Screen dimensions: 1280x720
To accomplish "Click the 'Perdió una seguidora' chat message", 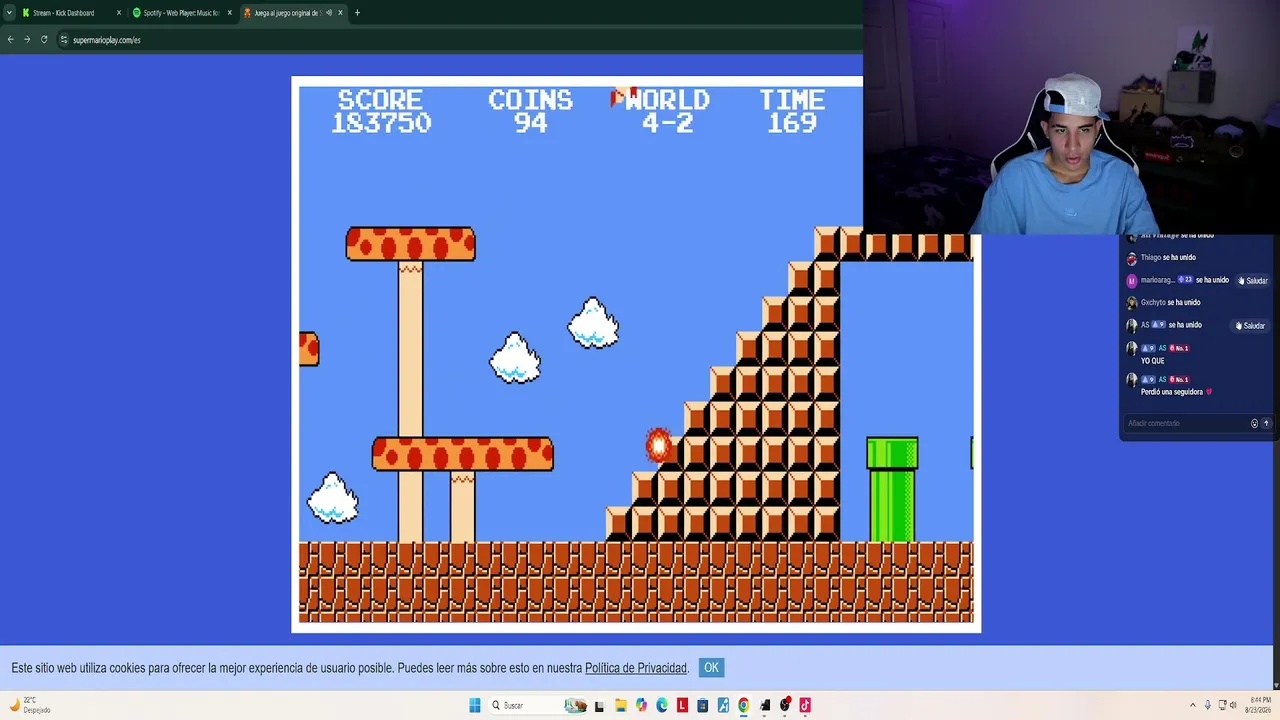I will (x=1176, y=392).
